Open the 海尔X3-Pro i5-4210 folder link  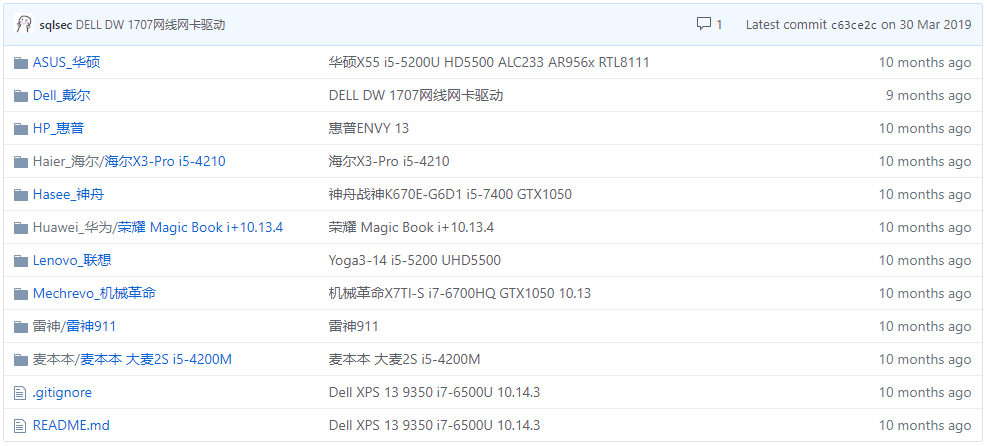pyautogui.click(x=165, y=162)
